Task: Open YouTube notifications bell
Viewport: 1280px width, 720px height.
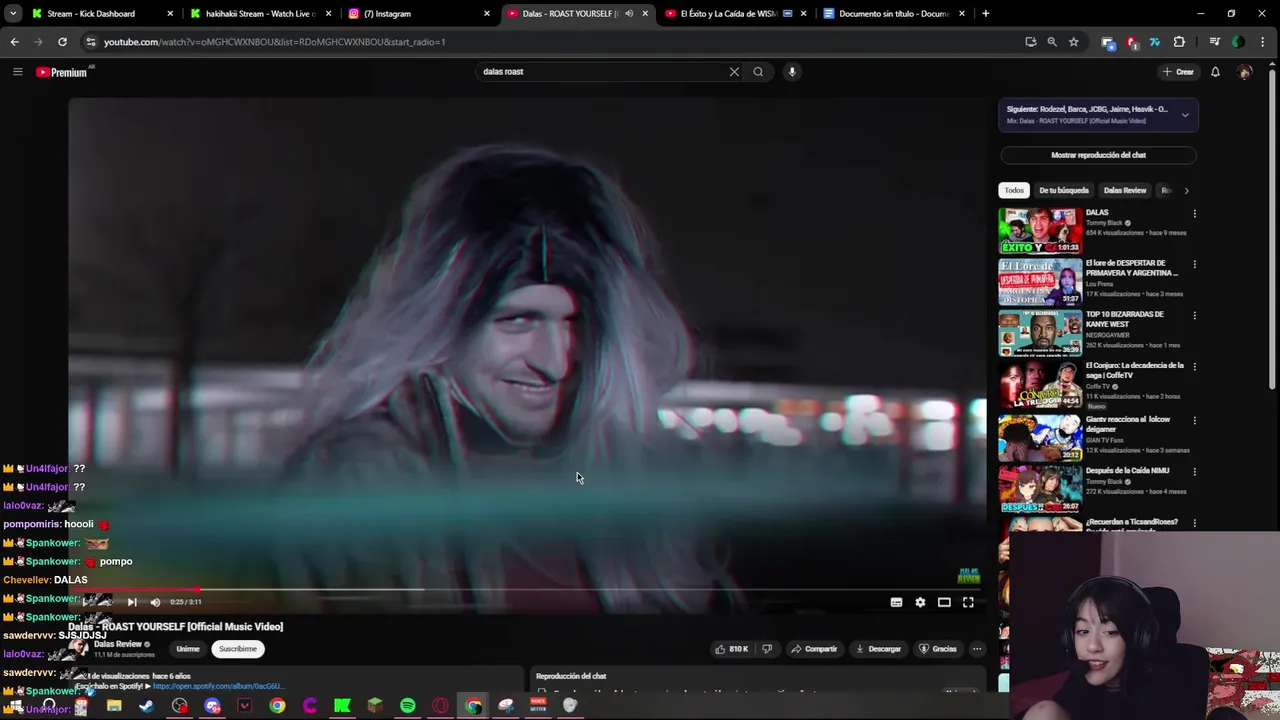Action: (1215, 72)
